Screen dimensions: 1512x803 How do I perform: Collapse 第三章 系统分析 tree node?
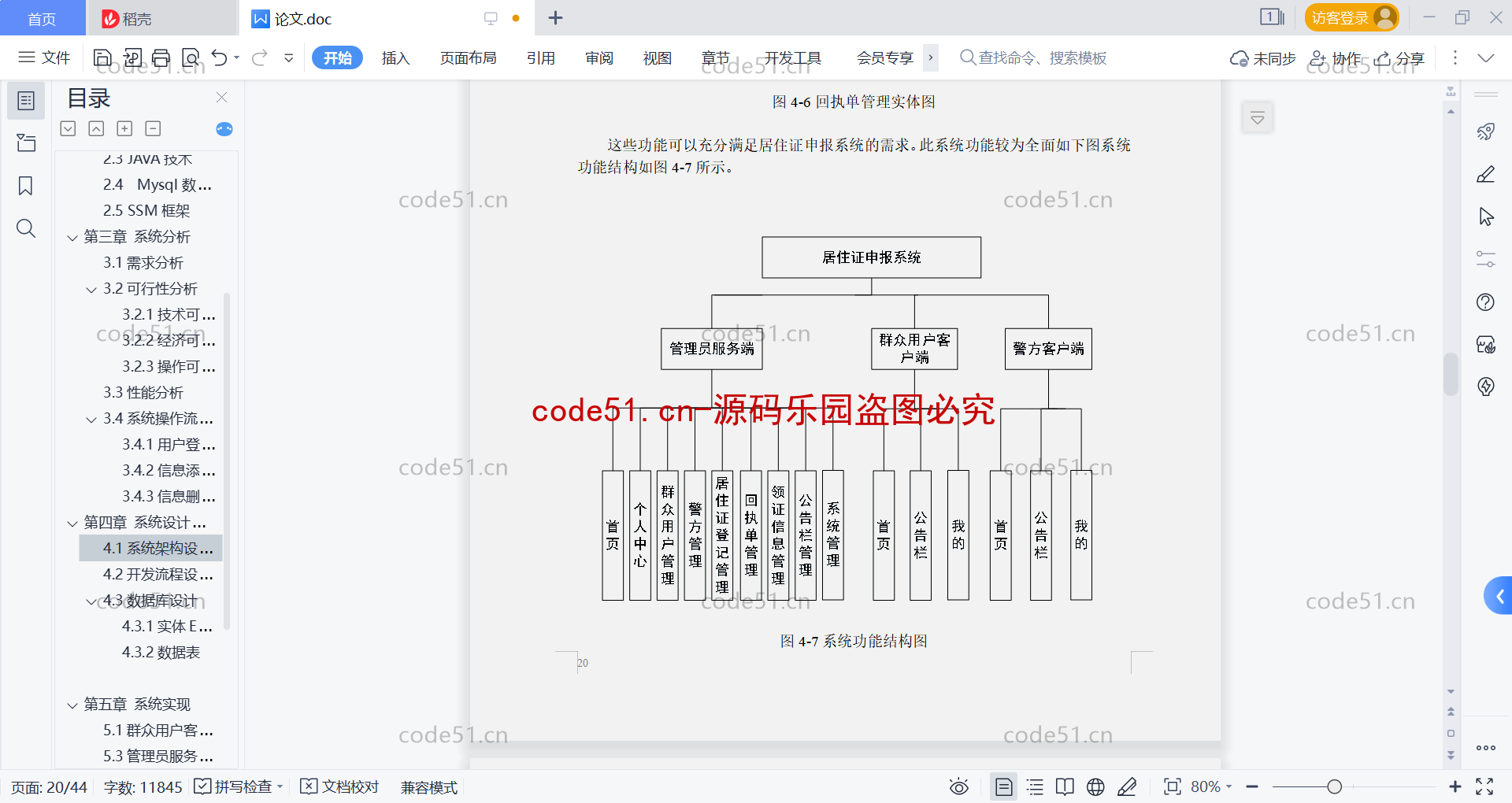[x=72, y=238]
